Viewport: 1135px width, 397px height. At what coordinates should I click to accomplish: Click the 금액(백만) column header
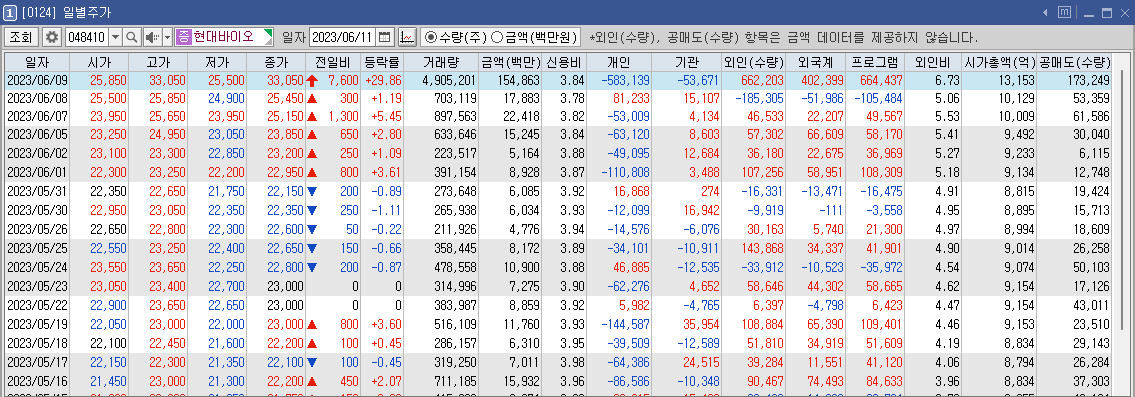point(510,62)
